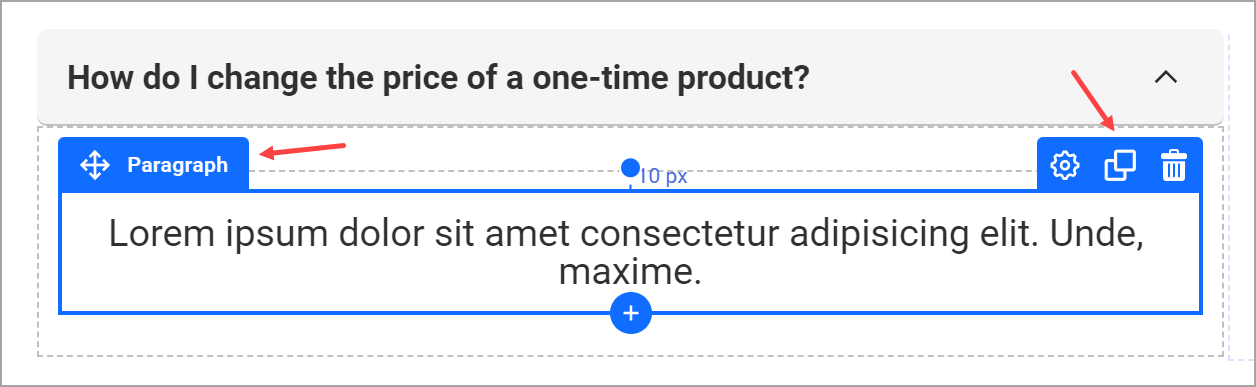Click the move handle with four arrows
The height and width of the screenshot is (387, 1256).
pyautogui.click(x=94, y=165)
